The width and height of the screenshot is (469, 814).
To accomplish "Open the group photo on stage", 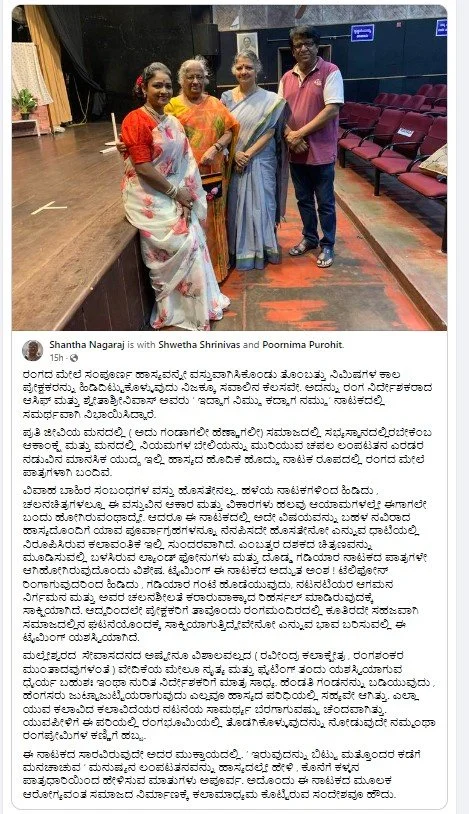I will [x=230, y=168].
